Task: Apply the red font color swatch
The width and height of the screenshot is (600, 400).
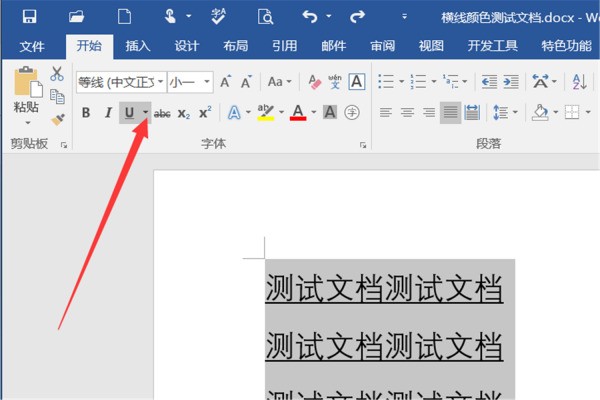Action: pyautogui.click(x=297, y=113)
